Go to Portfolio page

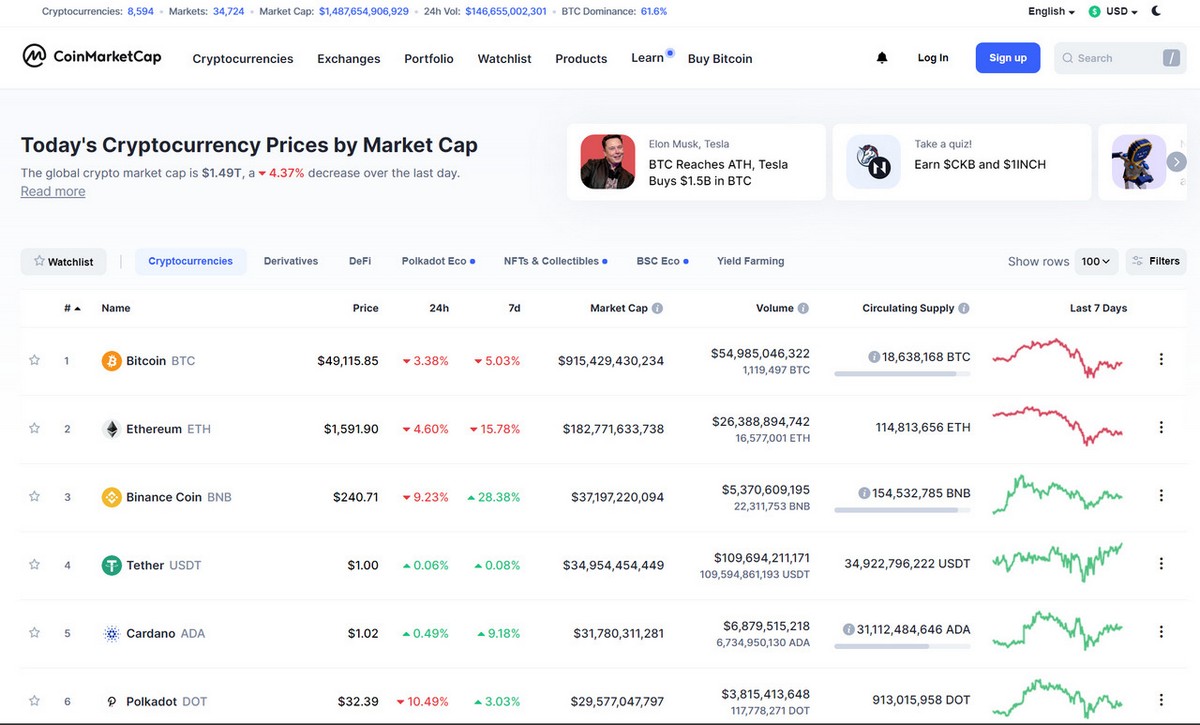pos(429,59)
